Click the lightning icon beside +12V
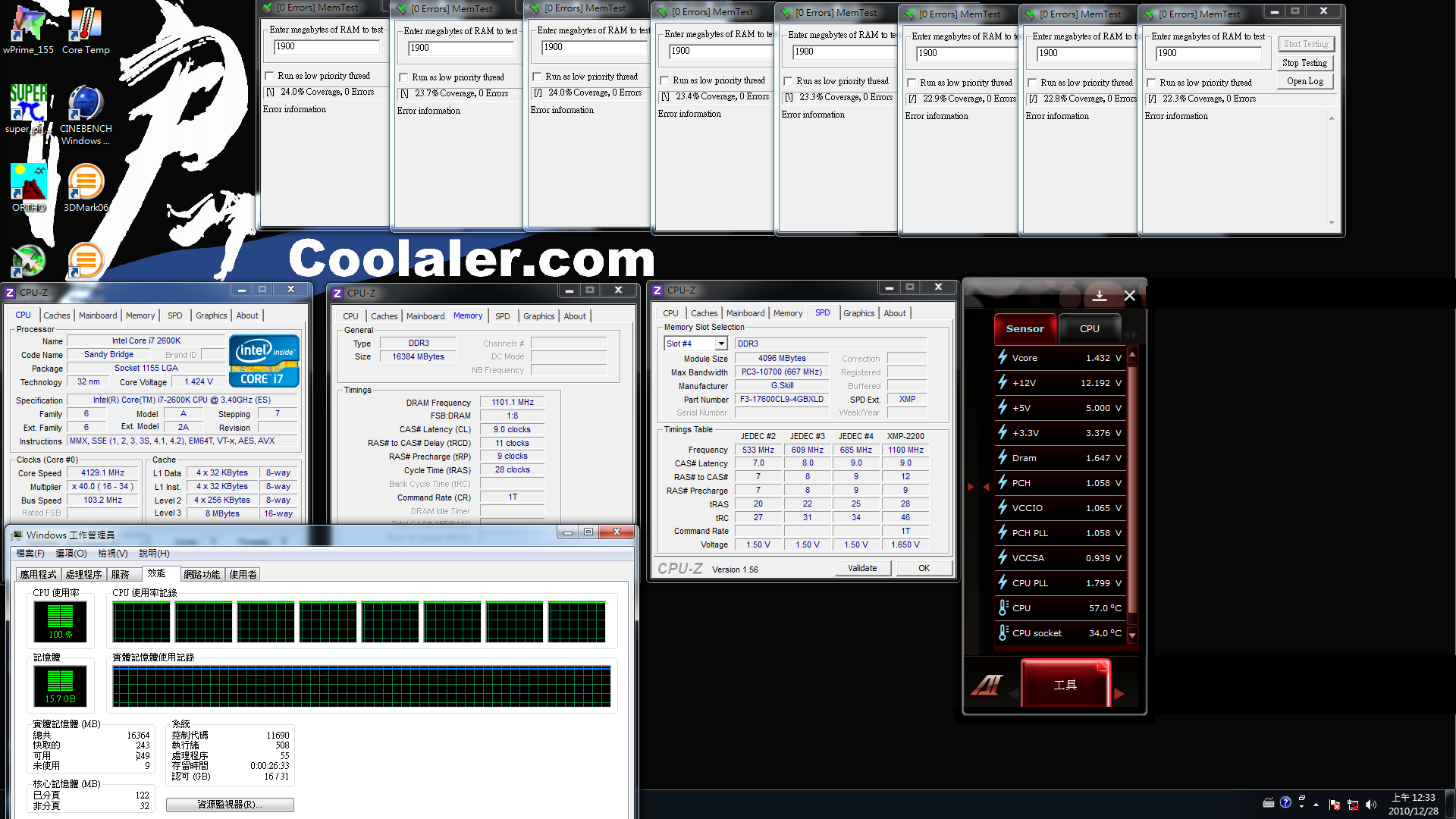Viewport: 1456px width, 819px height. pyautogui.click(x=1003, y=382)
